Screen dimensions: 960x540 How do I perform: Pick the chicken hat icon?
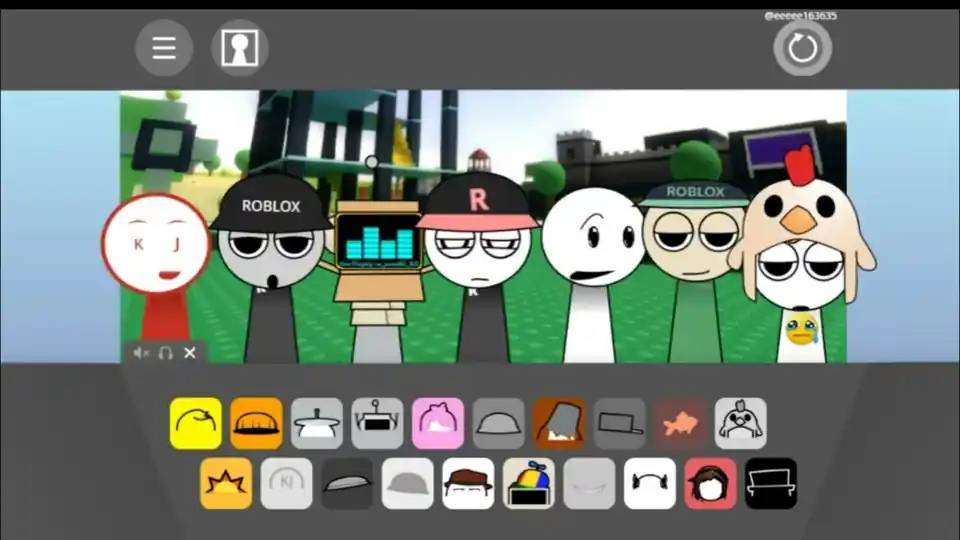(x=741, y=423)
